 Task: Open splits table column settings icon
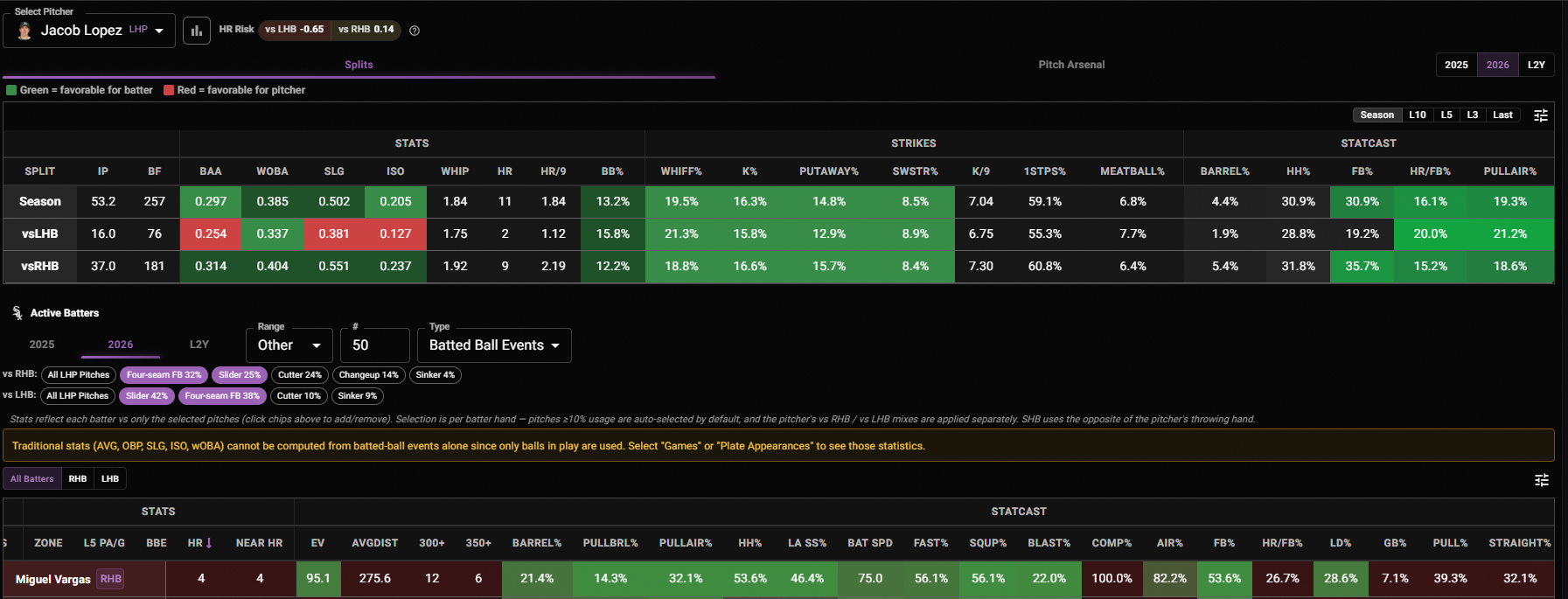pos(1541,115)
